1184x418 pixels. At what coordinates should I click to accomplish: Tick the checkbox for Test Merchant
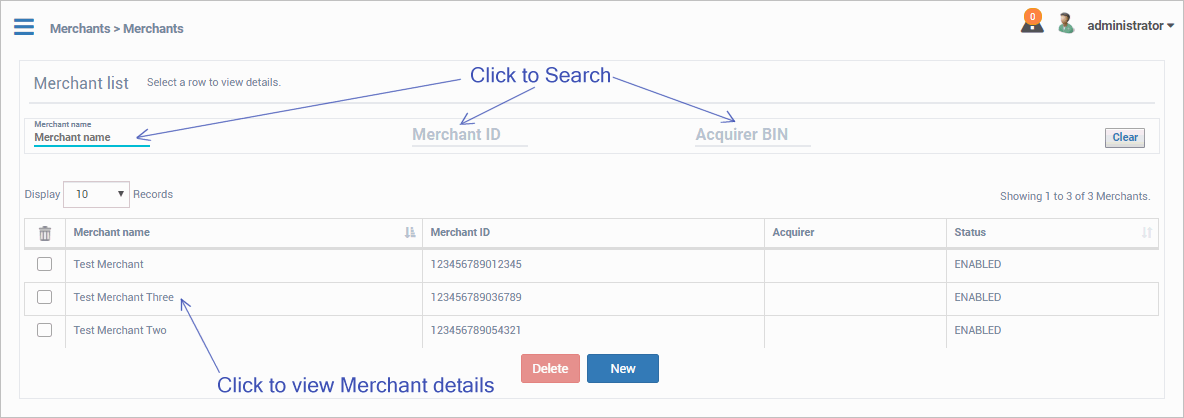(x=44, y=265)
